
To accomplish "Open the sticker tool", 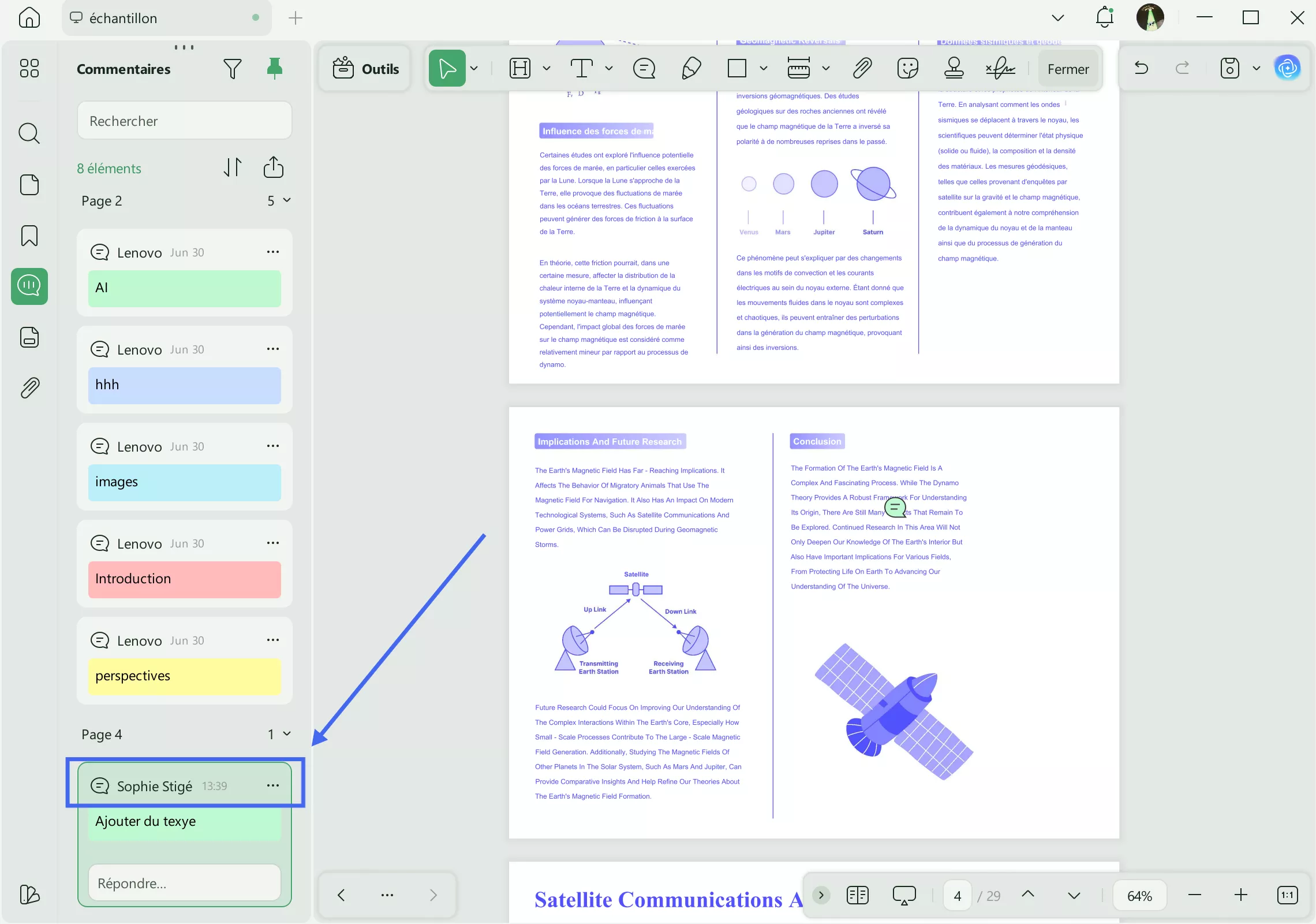I will (x=907, y=69).
